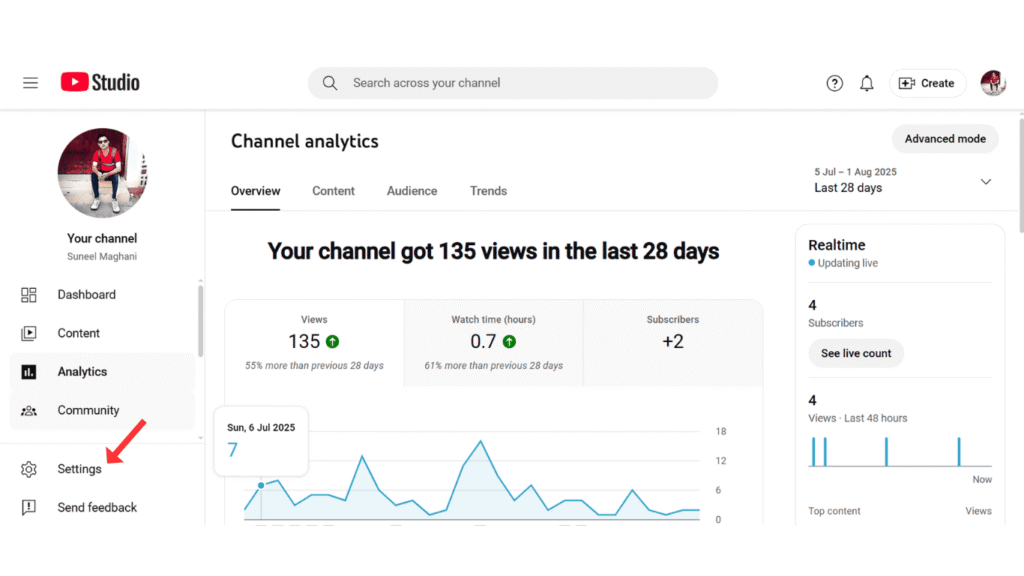Open the Settings gear
1024x576 pixels.
click(x=29, y=468)
